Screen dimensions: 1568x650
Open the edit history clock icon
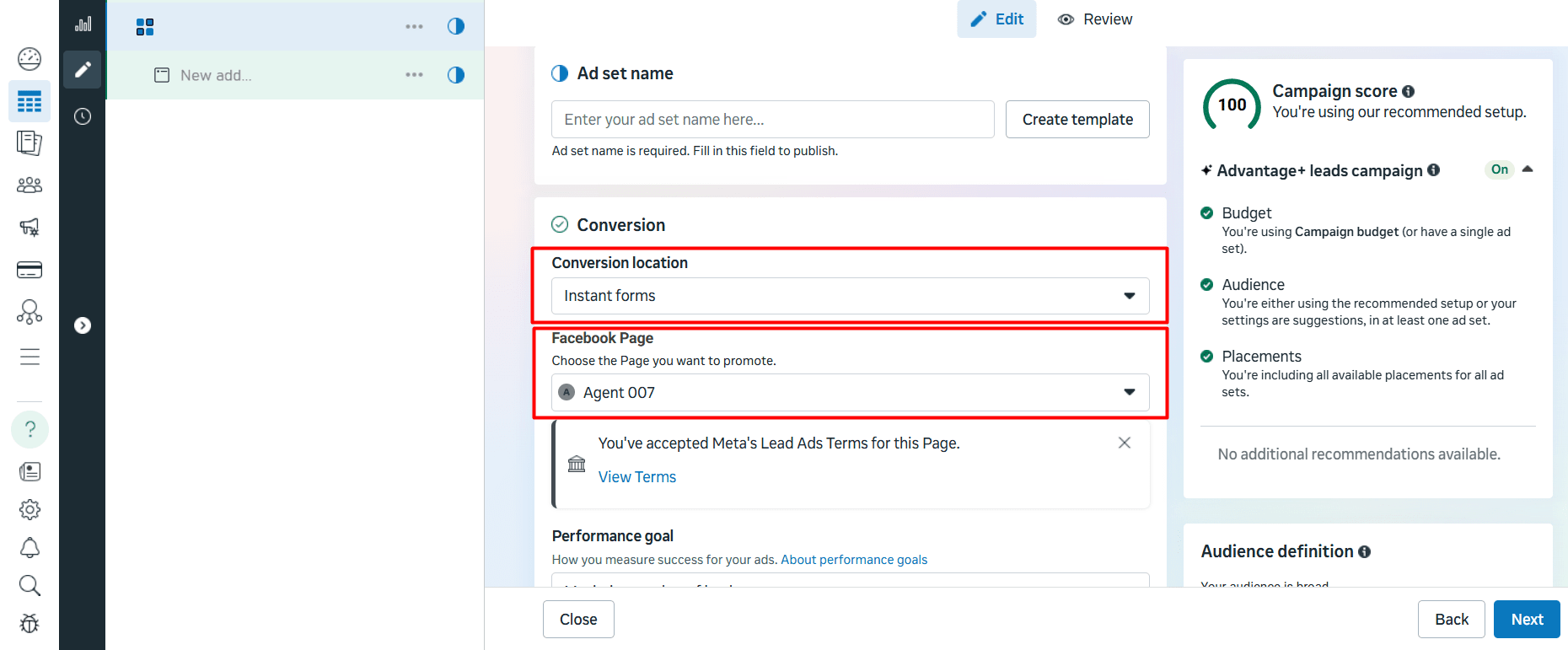click(82, 116)
